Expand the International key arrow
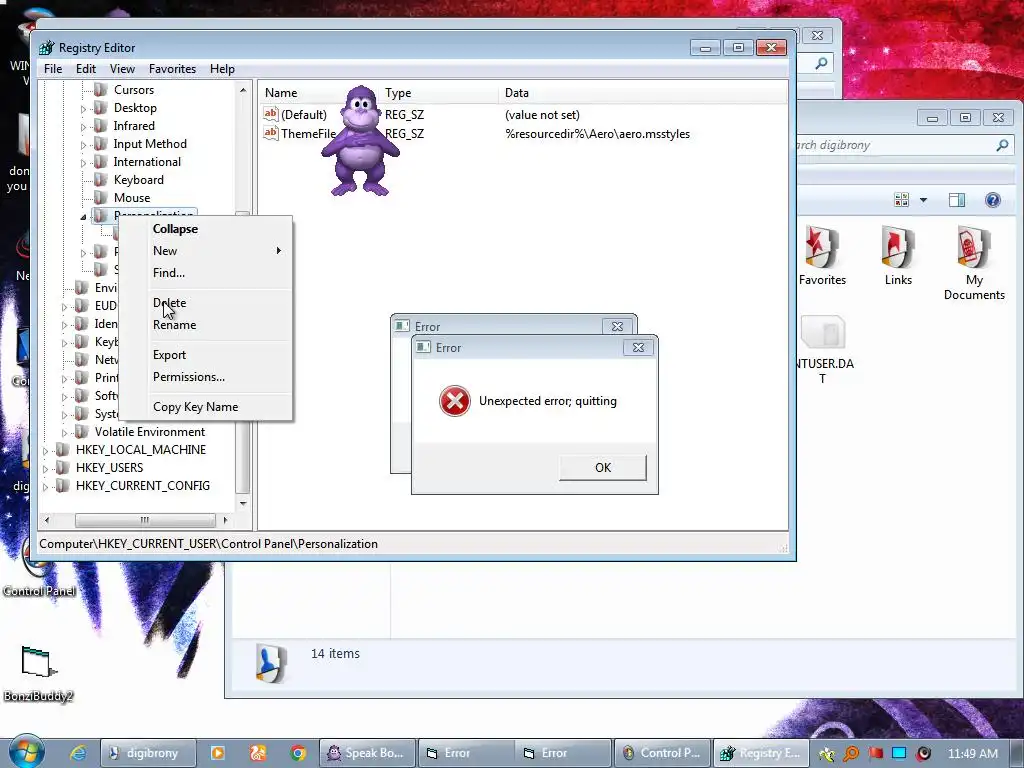Screen dimensions: 1024x768 click(84, 163)
